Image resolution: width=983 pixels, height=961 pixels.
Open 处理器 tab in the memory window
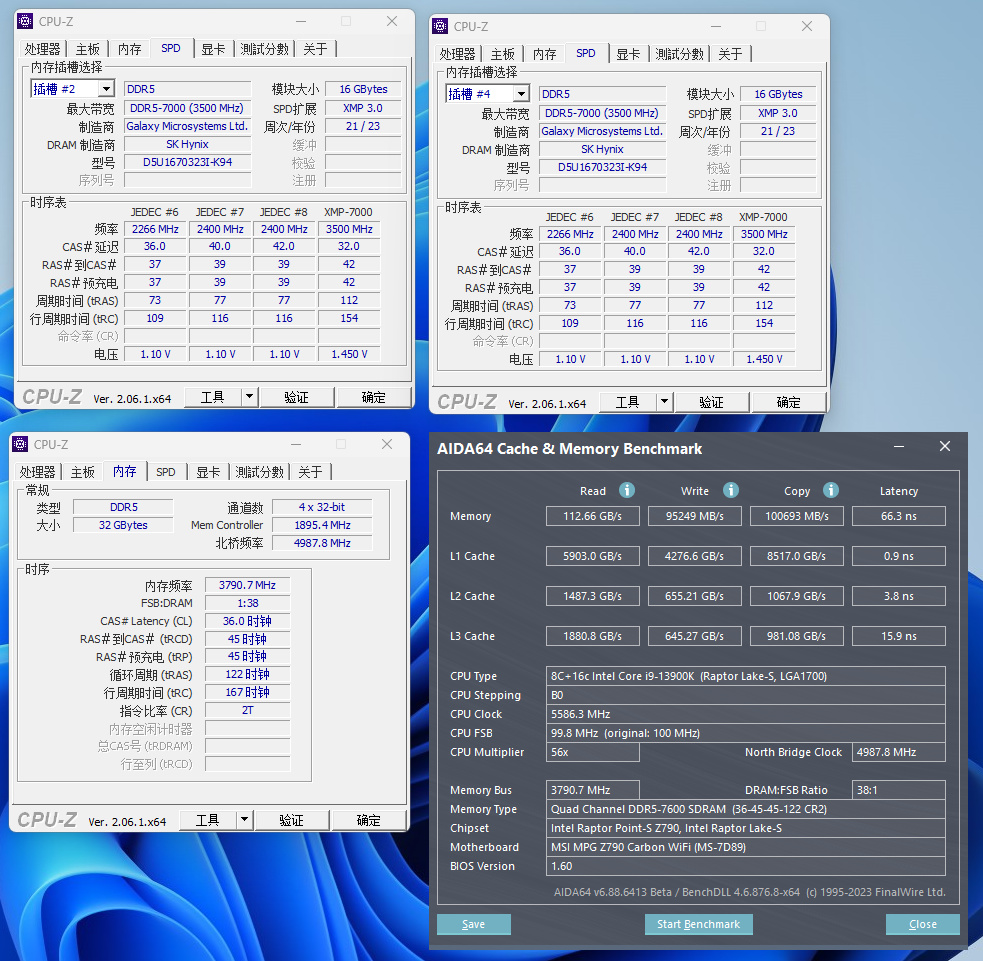coord(38,472)
